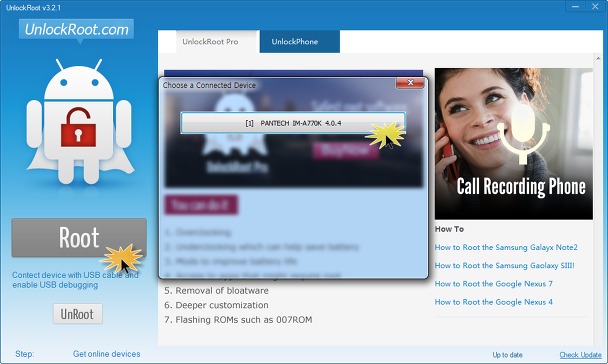Screen dimensions: 608x364
Task: Close the UnlockRoot v3.2.1 window
Action: click(595, 7)
